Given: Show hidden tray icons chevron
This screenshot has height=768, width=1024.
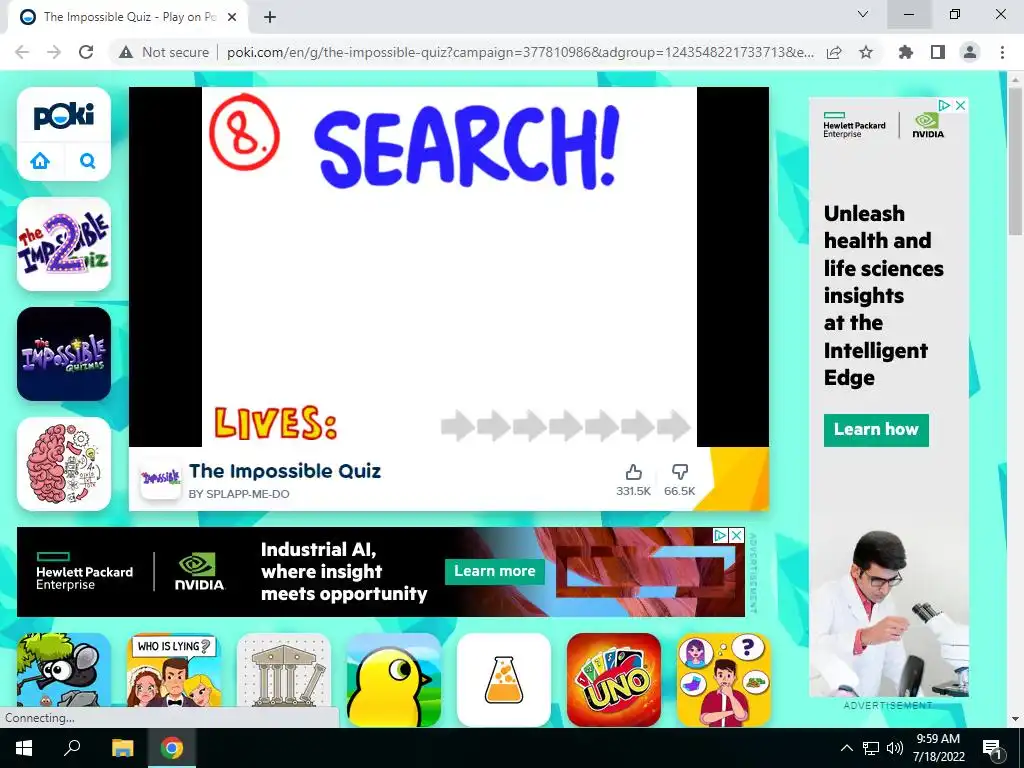Looking at the screenshot, I should point(846,748).
